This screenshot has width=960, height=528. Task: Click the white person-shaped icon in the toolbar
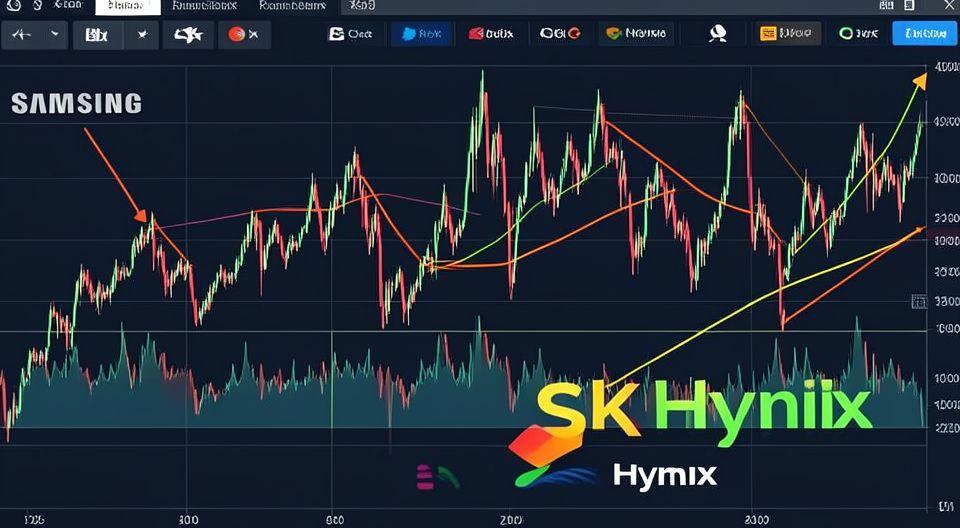point(717,34)
